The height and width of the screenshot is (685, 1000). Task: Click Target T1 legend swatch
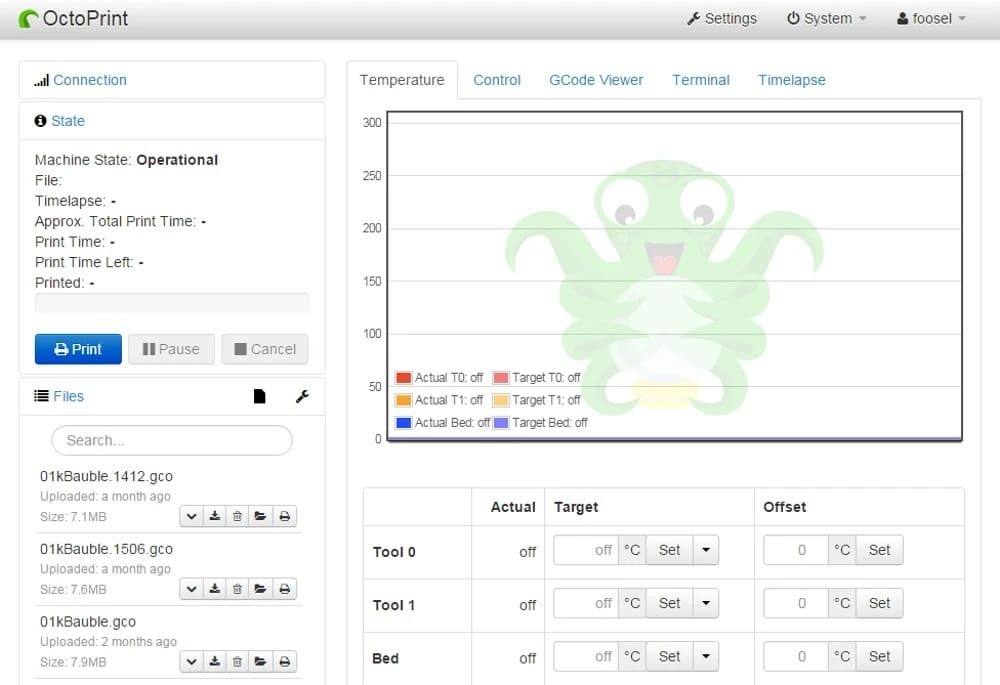(x=501, y=401)
